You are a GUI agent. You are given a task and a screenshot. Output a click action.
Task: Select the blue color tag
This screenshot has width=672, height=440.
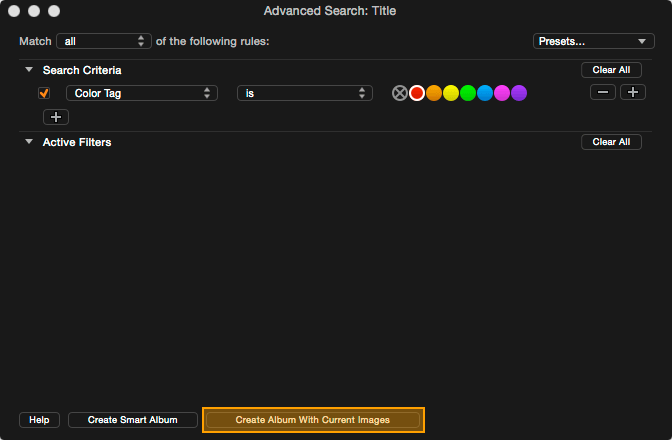pos(485,93)
